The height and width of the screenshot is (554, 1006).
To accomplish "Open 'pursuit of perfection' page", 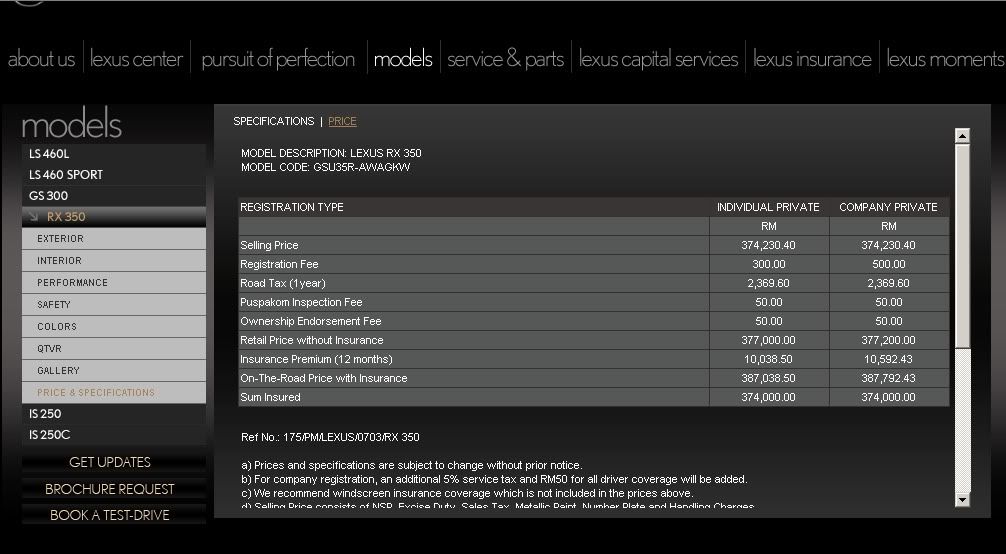I will [278, 59].
